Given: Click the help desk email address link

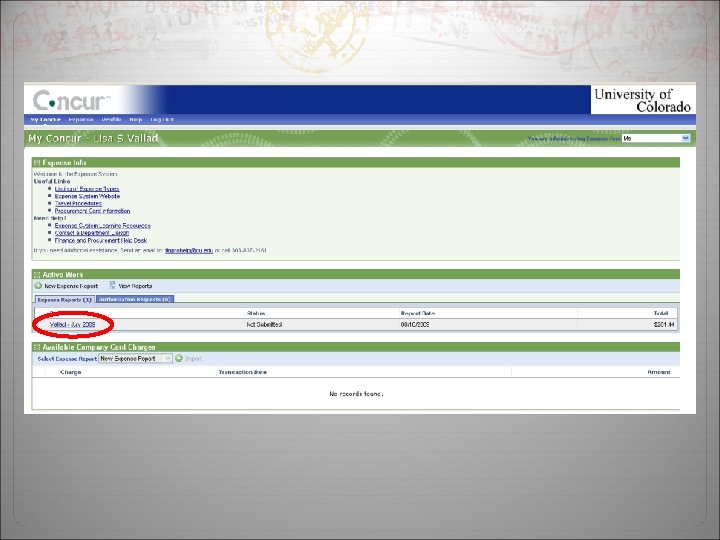Looking at the screenshot, I should pyautogui.click(x=189, y=250).
